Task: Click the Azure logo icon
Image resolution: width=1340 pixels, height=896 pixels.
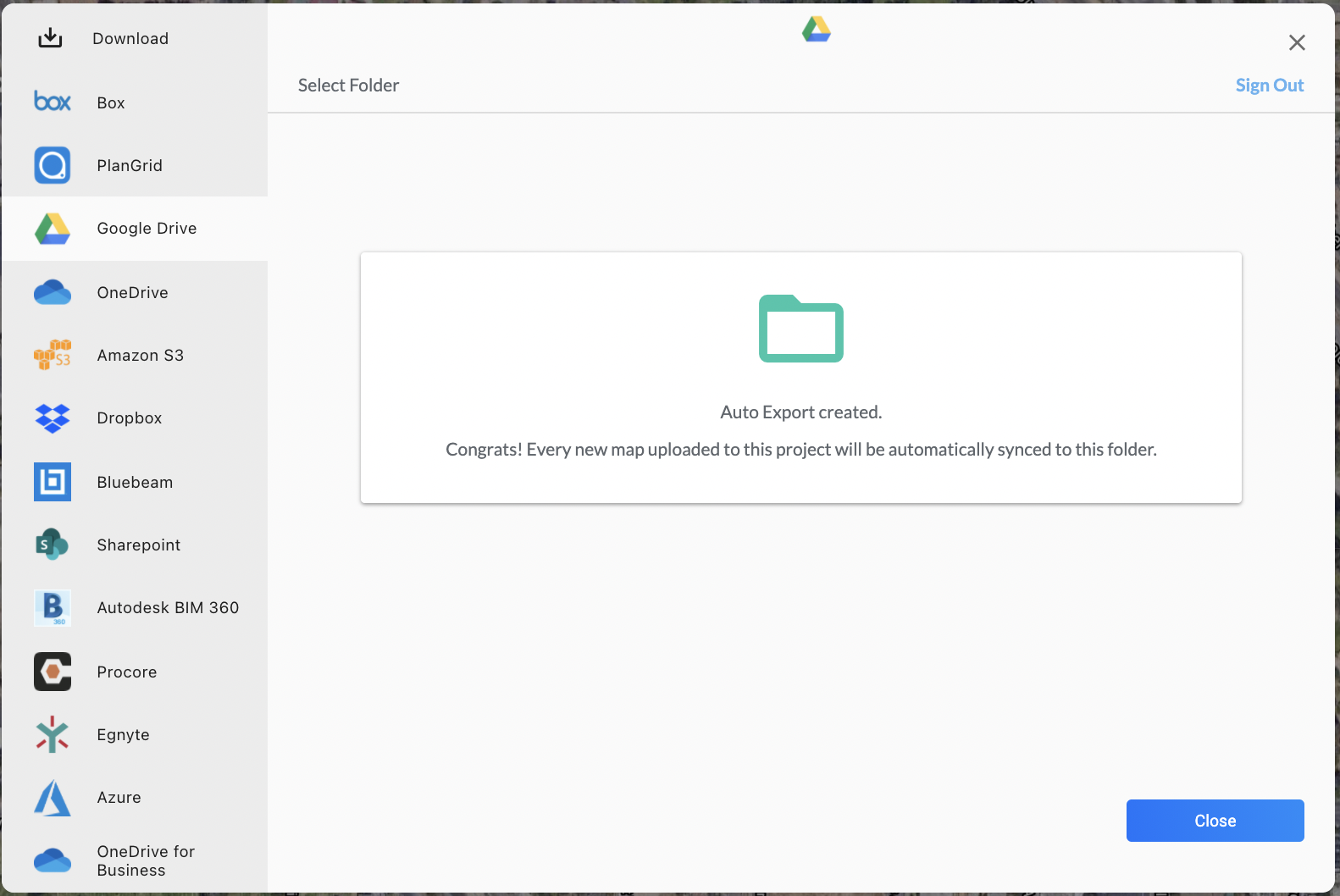Action: (53, 798)
